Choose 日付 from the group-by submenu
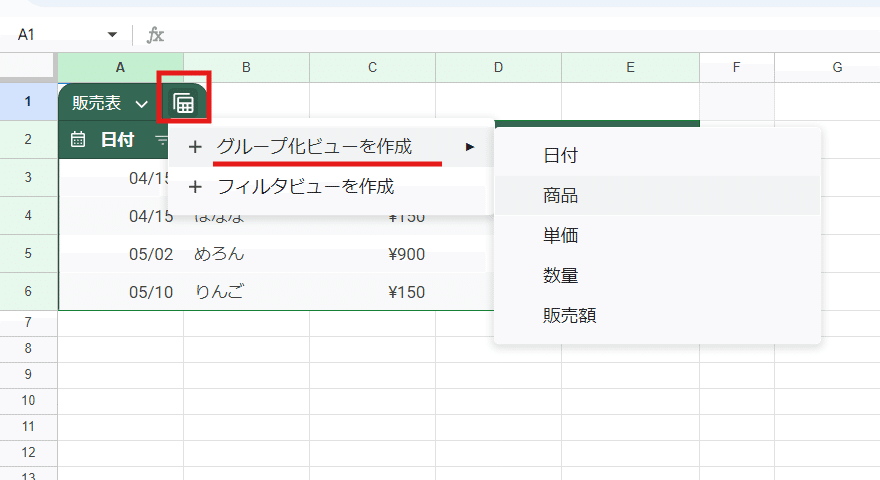This screenshot has height=480, width=880. pos(561,156)
